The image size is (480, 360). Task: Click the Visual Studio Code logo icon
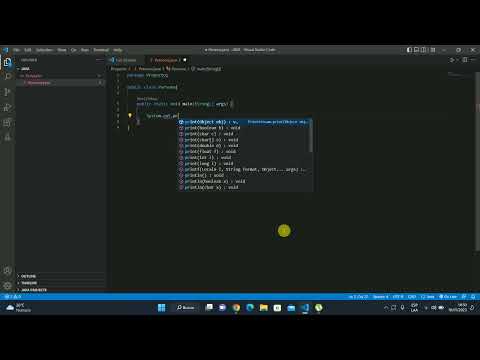point(6,50)
